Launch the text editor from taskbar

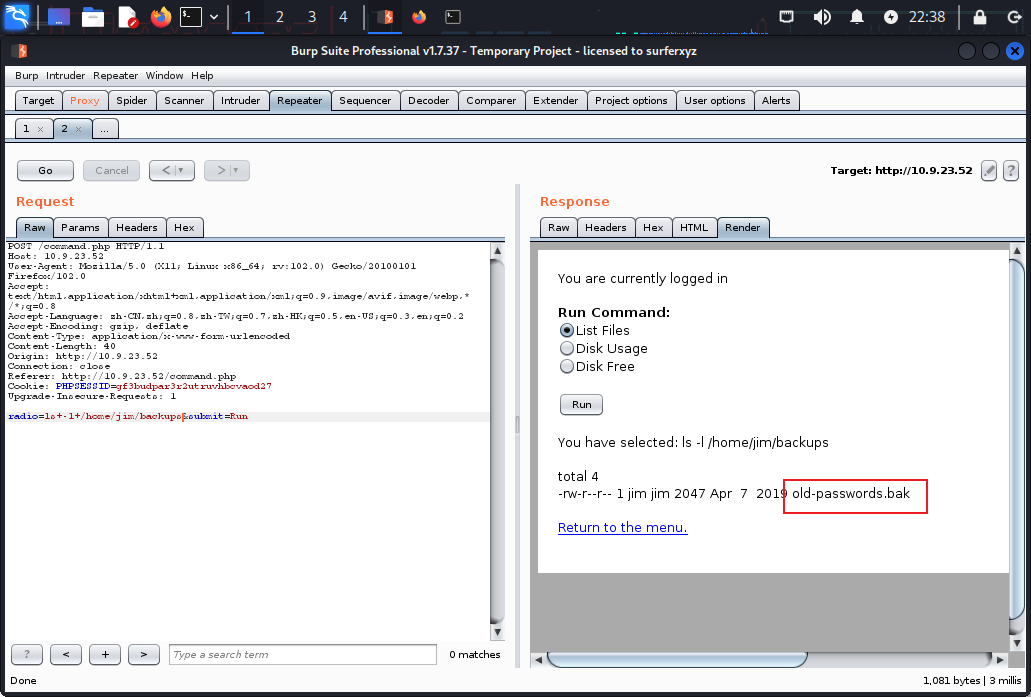128,17
